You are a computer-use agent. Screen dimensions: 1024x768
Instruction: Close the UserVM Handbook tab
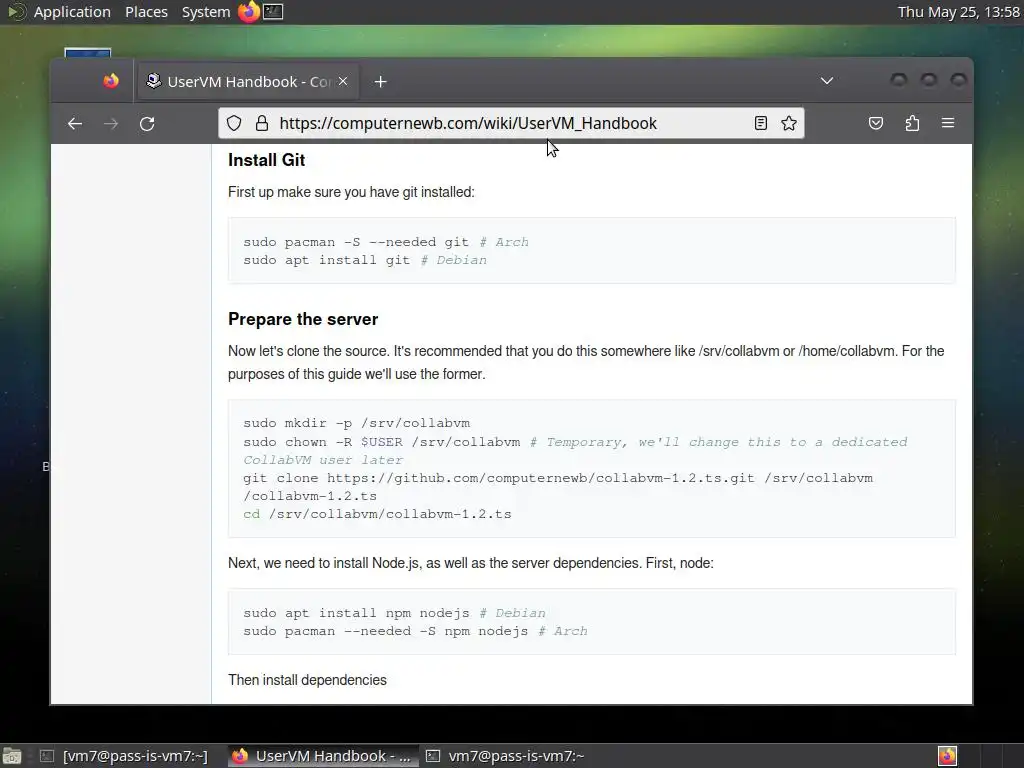[343, 81]
